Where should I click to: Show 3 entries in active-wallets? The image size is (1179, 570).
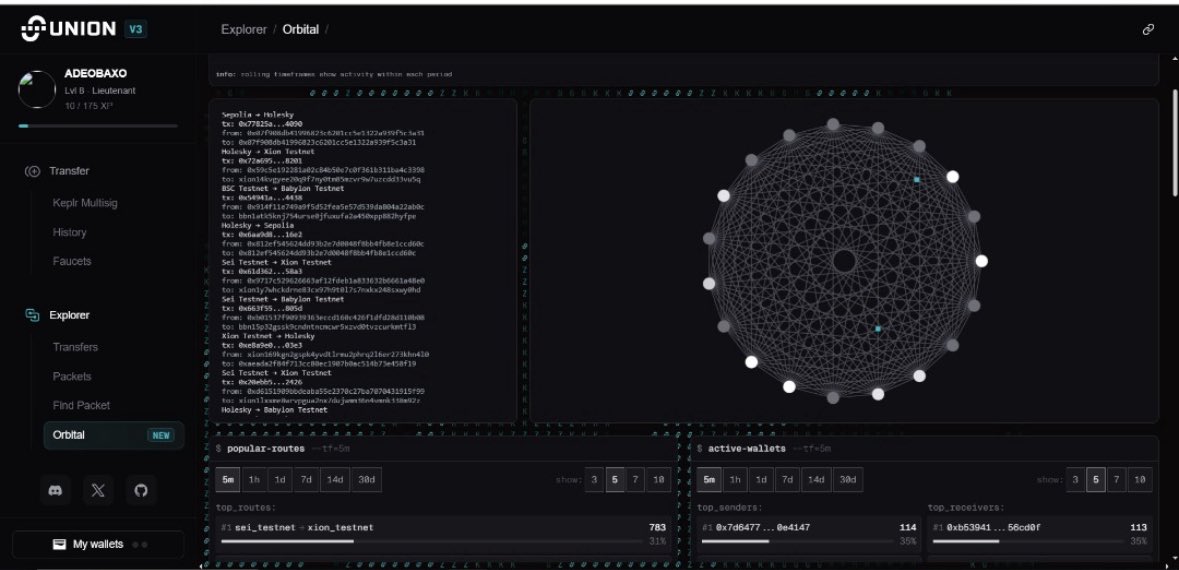1075,480
